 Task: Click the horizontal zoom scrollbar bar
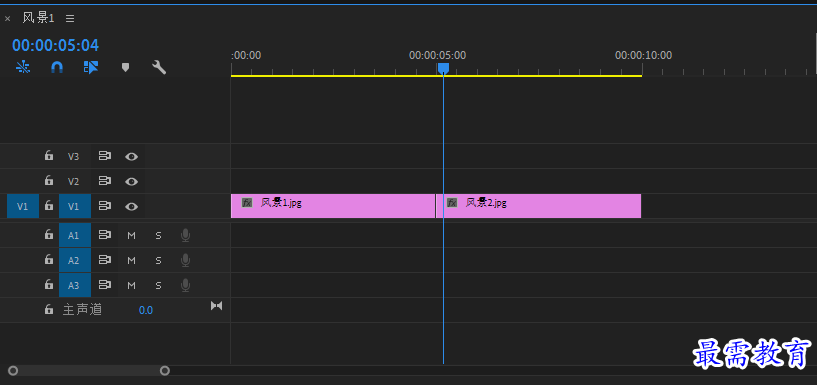(x=89, y=371)
